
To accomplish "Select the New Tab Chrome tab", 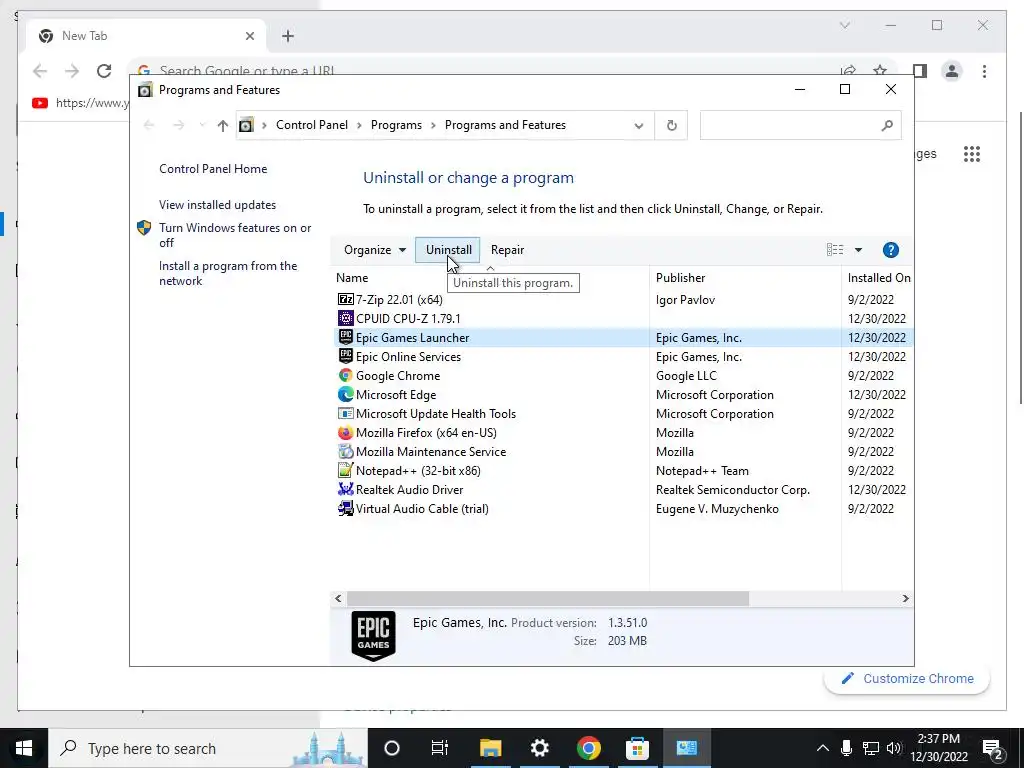I will [x=146, y=36].
